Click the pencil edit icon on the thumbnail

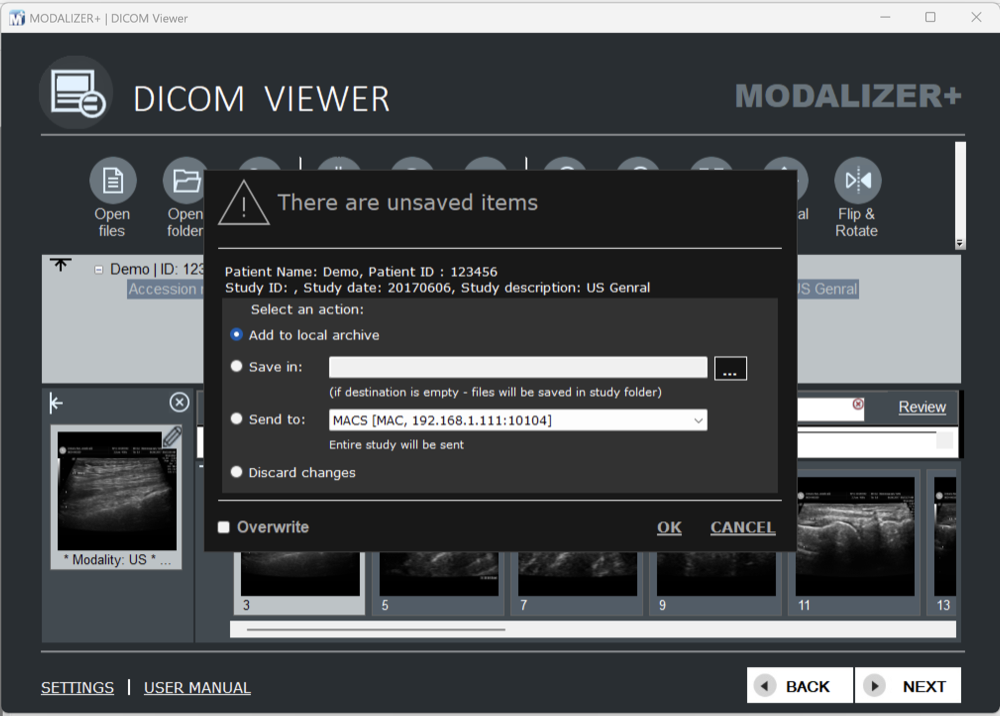click(172, 437)
